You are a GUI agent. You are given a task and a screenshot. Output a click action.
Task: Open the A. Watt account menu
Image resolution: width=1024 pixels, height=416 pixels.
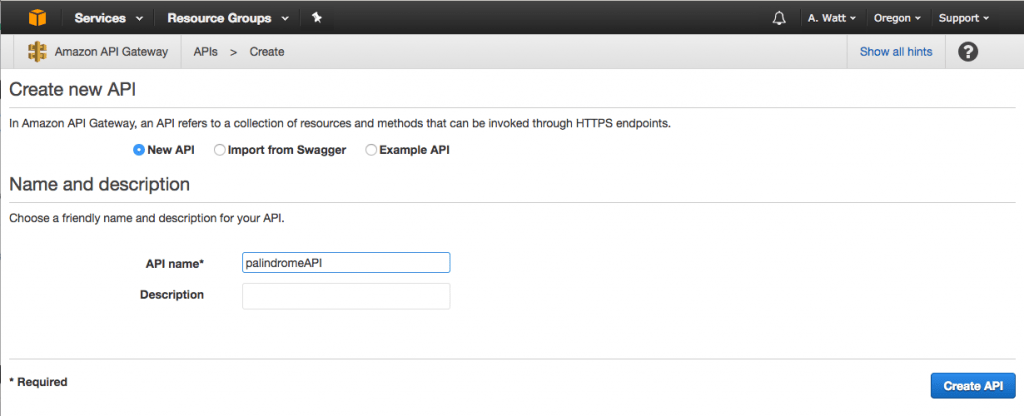[831, 18]
